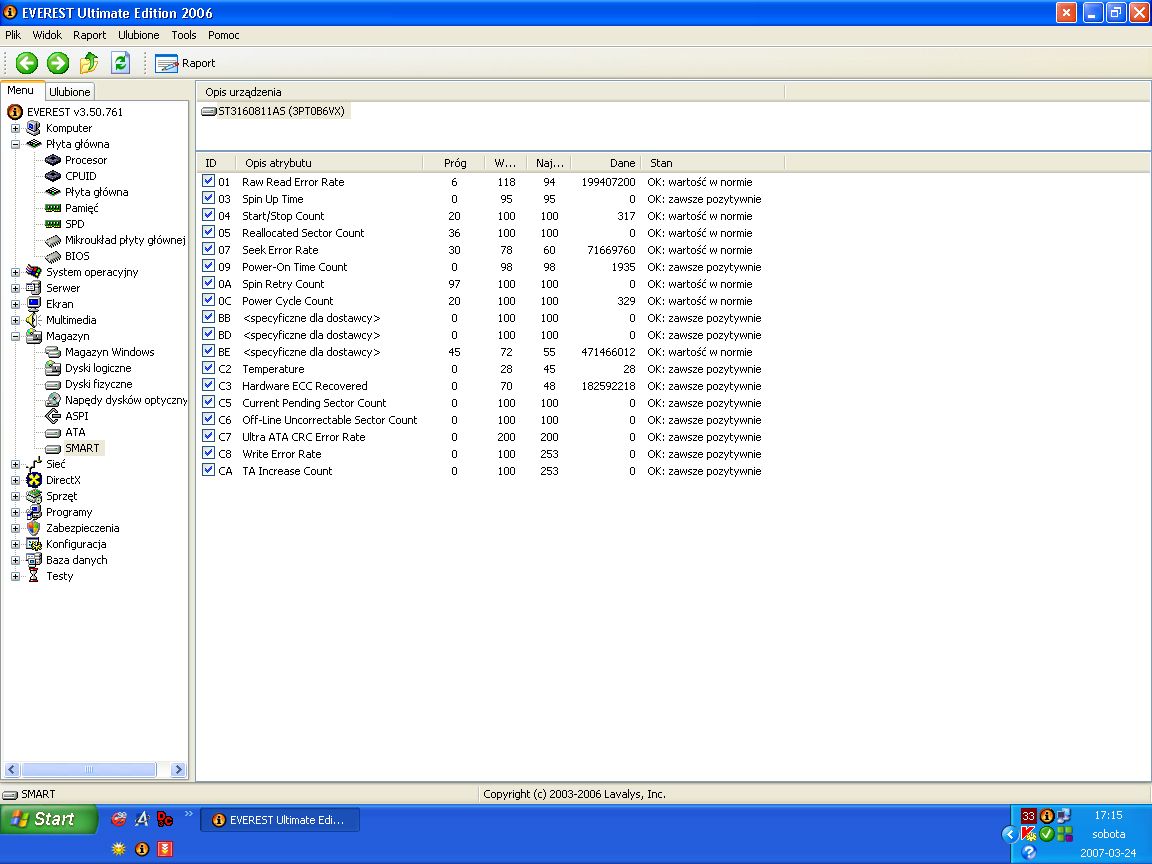
Task: Sort by Próg column header
Action: (454, 163)
